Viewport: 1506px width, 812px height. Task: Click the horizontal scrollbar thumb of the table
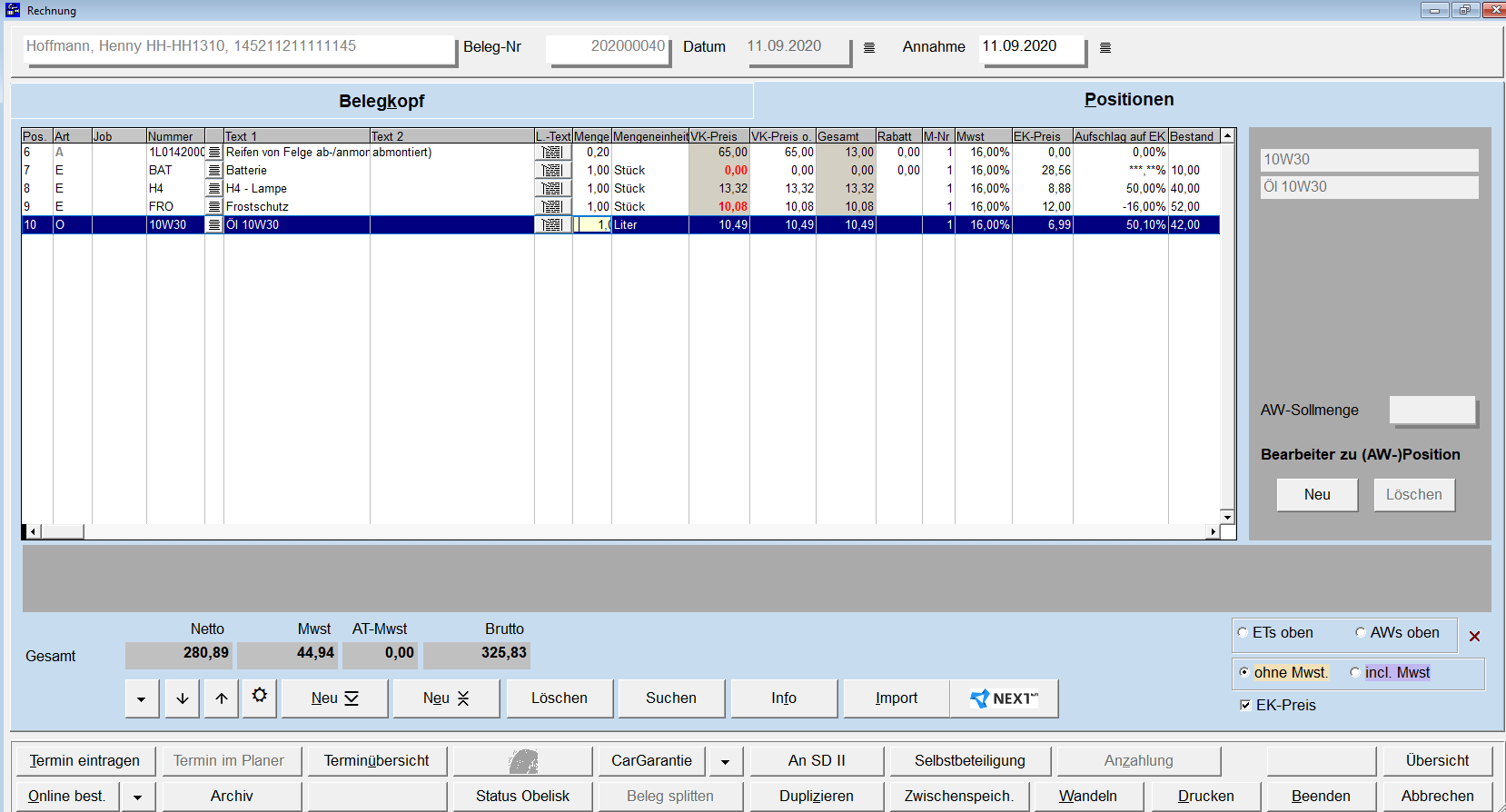pos(63,531)
